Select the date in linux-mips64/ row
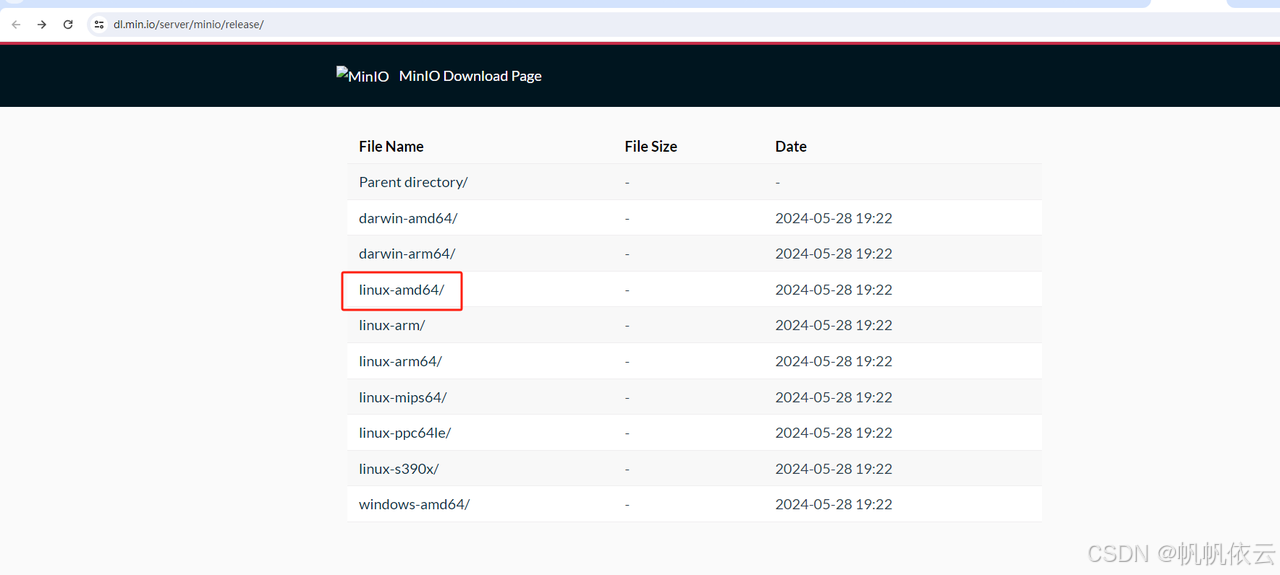Screen dimensions: 1280x575 [x=834, y=397]
